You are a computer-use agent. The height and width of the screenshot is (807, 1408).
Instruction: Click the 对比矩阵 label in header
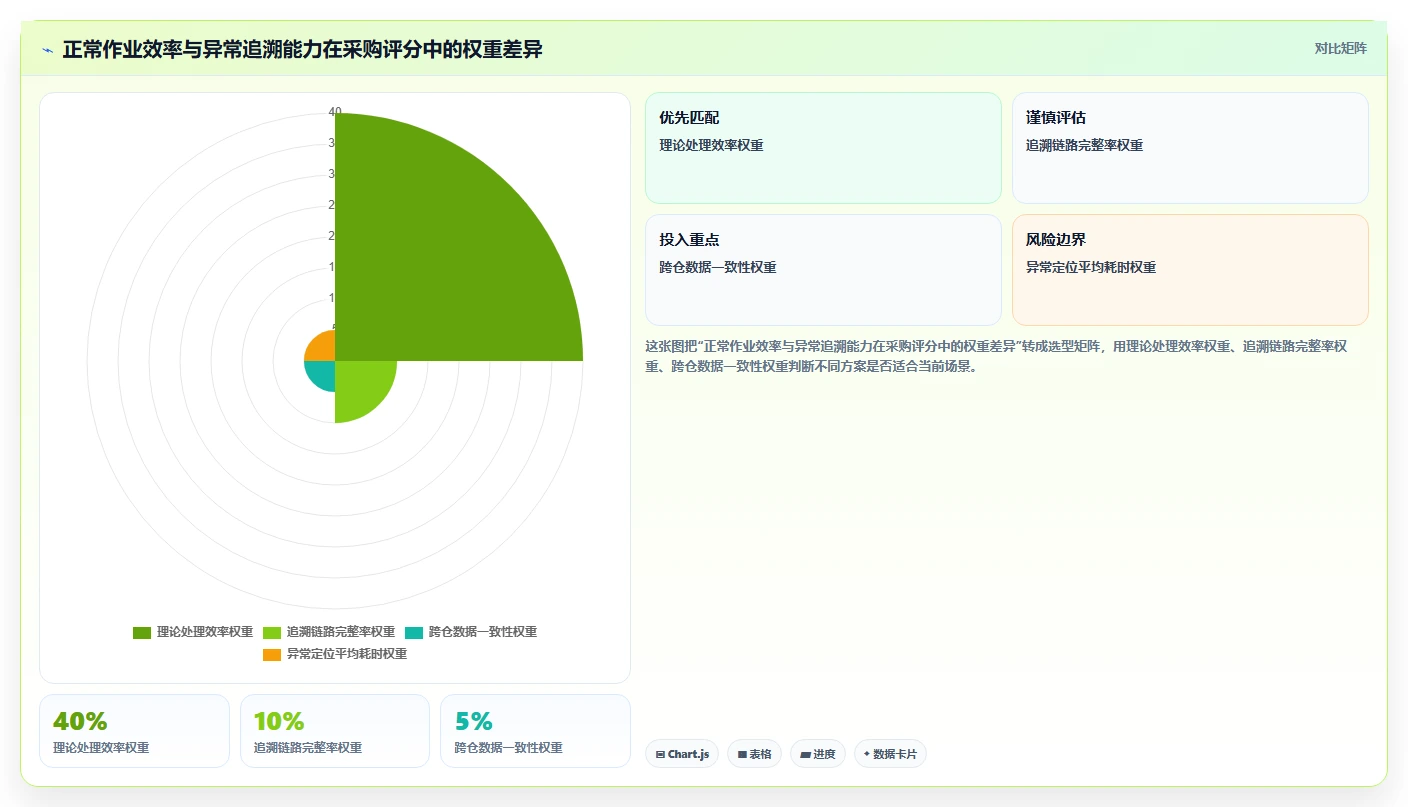tap(1340, 48)
